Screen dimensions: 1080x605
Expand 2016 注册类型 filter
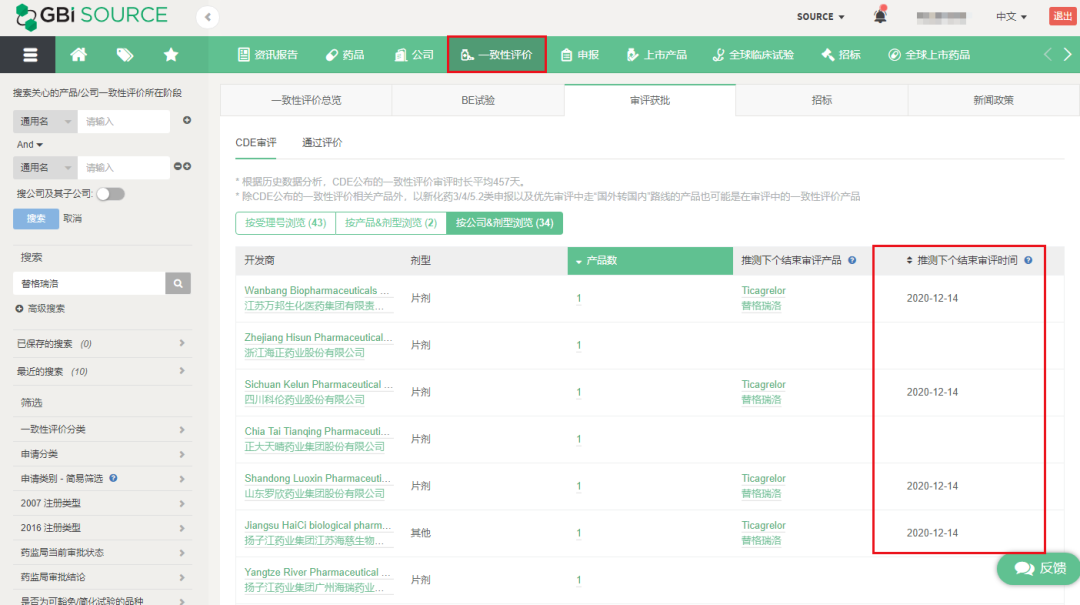(101, 528)
